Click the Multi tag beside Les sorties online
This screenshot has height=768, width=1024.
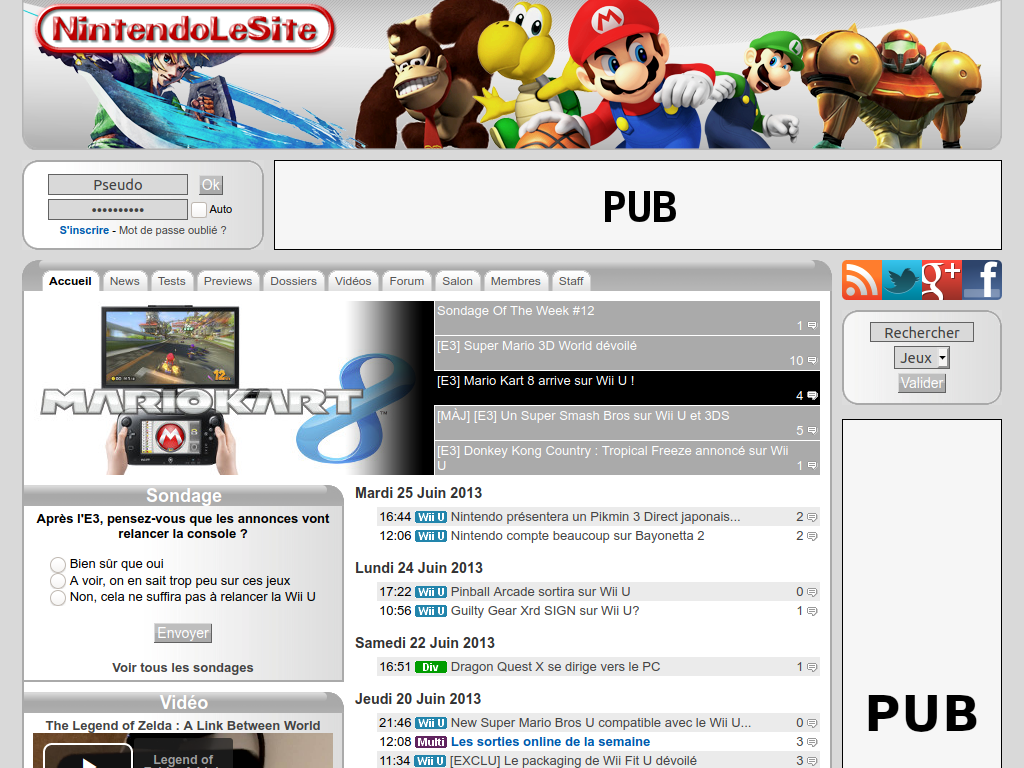point(431,743)
